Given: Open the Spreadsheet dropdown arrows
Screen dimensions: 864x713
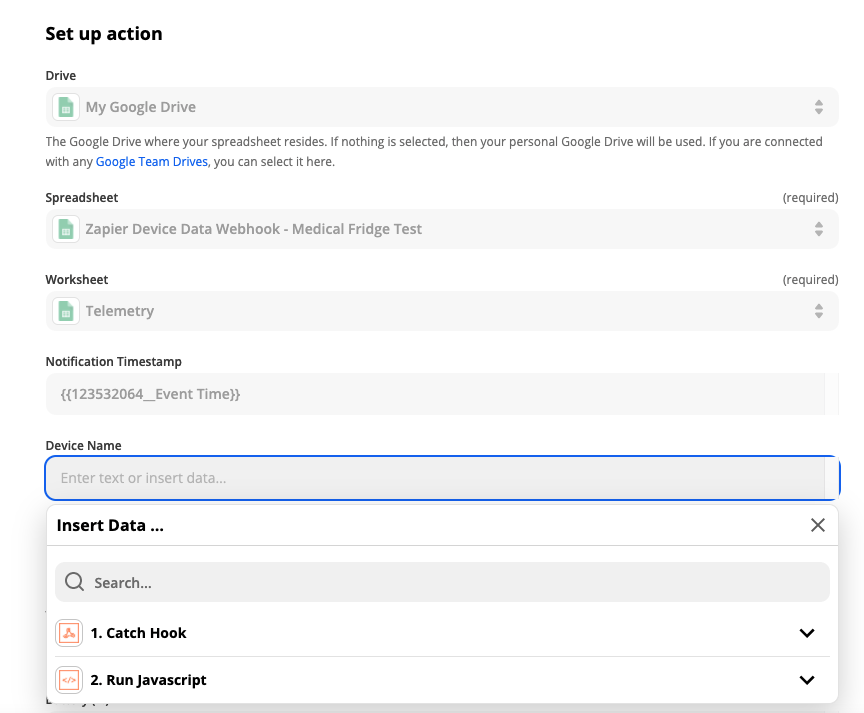Looking at the screenshot, I should click(819, 229).
